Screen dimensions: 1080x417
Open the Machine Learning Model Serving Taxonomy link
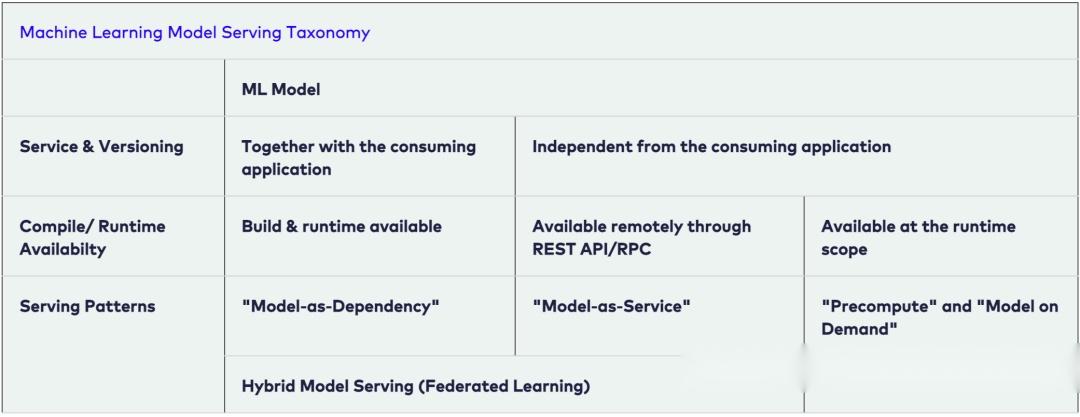(194, 32)
